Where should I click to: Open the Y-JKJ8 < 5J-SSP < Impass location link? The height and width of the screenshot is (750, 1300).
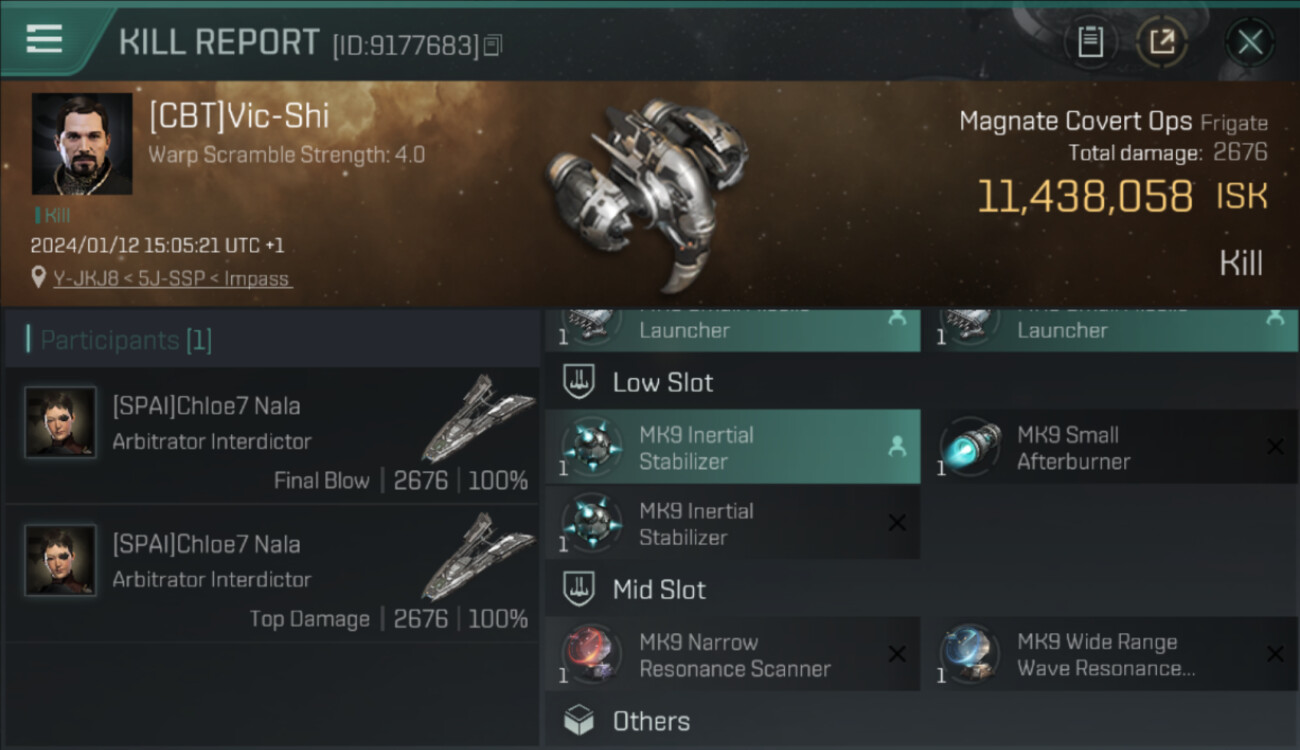(x=172, y=278)
